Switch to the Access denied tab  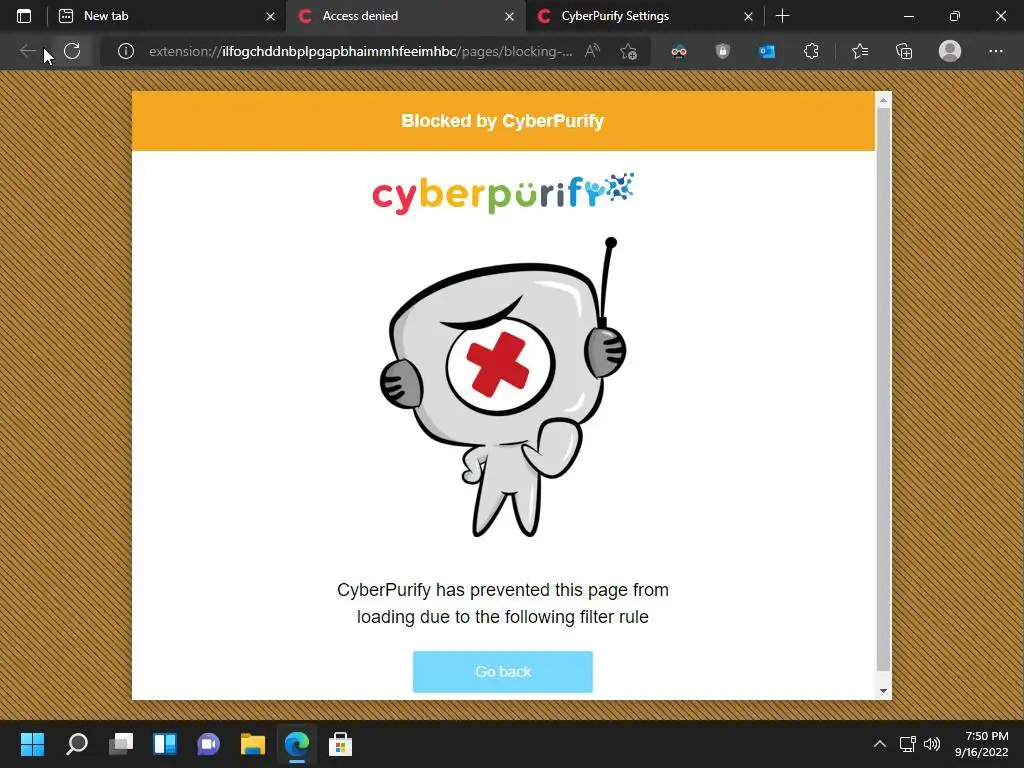coord(405,16)
